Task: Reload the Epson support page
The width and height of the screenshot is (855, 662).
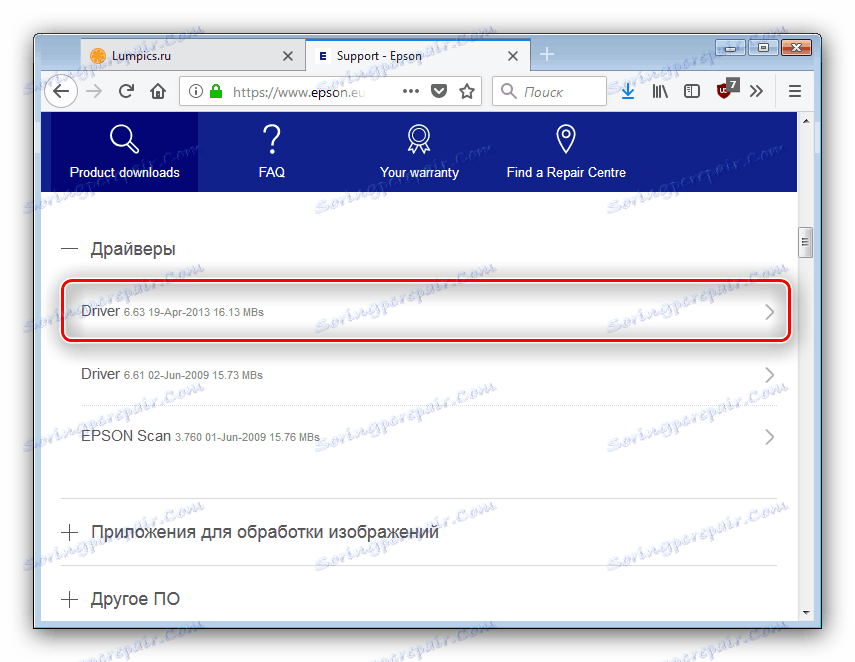Action: click(127, 91)
